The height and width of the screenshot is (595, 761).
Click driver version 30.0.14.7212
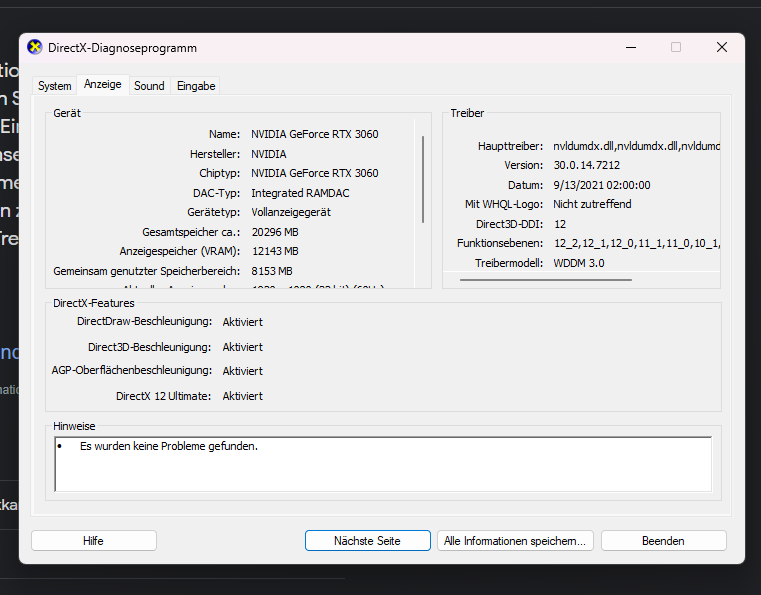[x=586, y=165]
